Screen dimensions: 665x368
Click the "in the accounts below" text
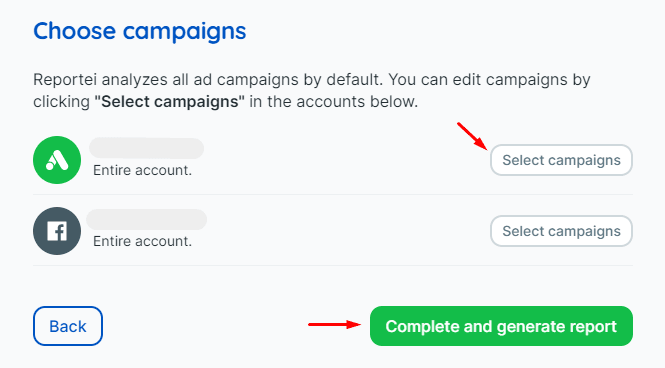point(333,102)
